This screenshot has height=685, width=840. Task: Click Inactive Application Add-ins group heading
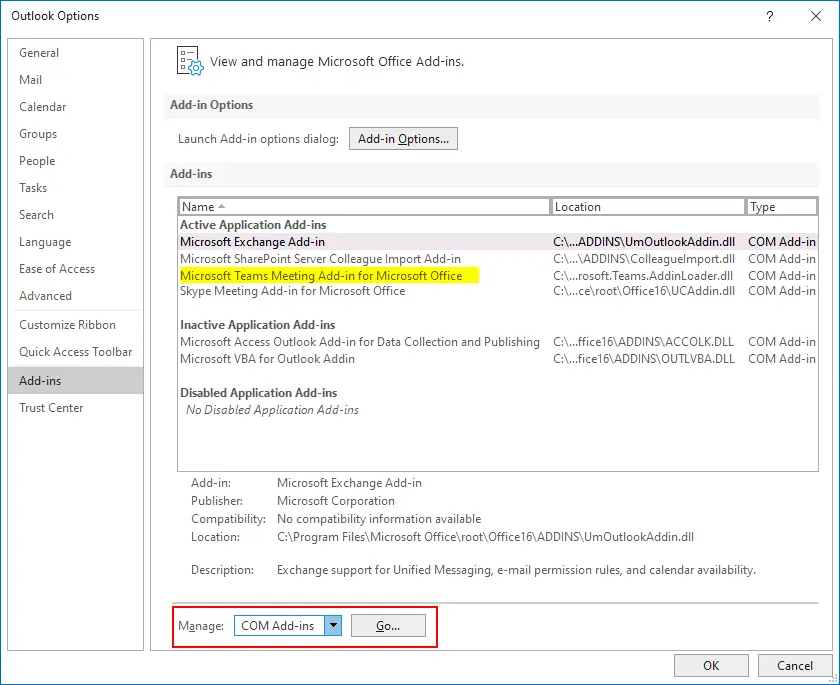click(x=258, y=325)
